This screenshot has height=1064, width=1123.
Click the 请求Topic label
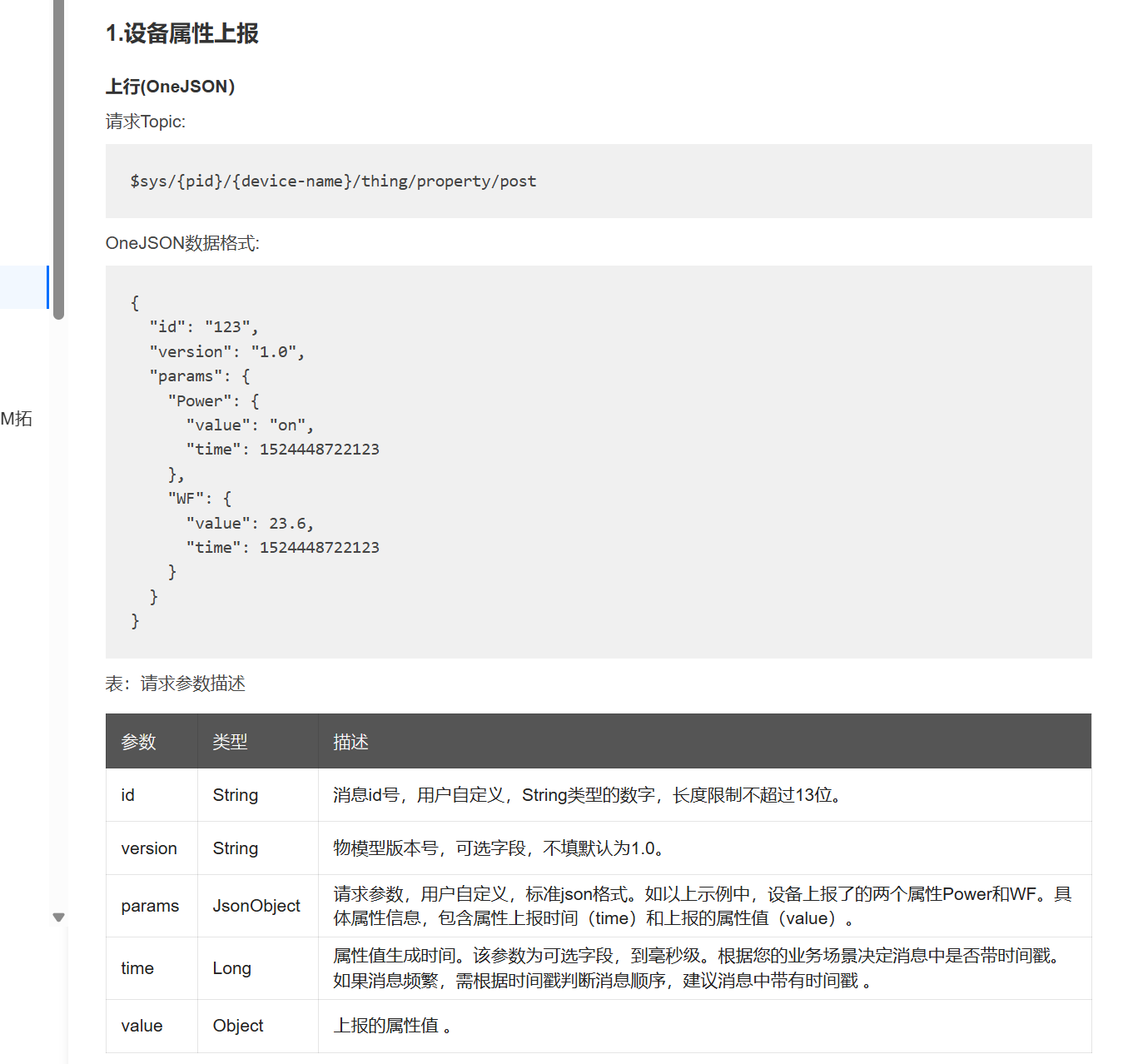(x=145, y=122)
